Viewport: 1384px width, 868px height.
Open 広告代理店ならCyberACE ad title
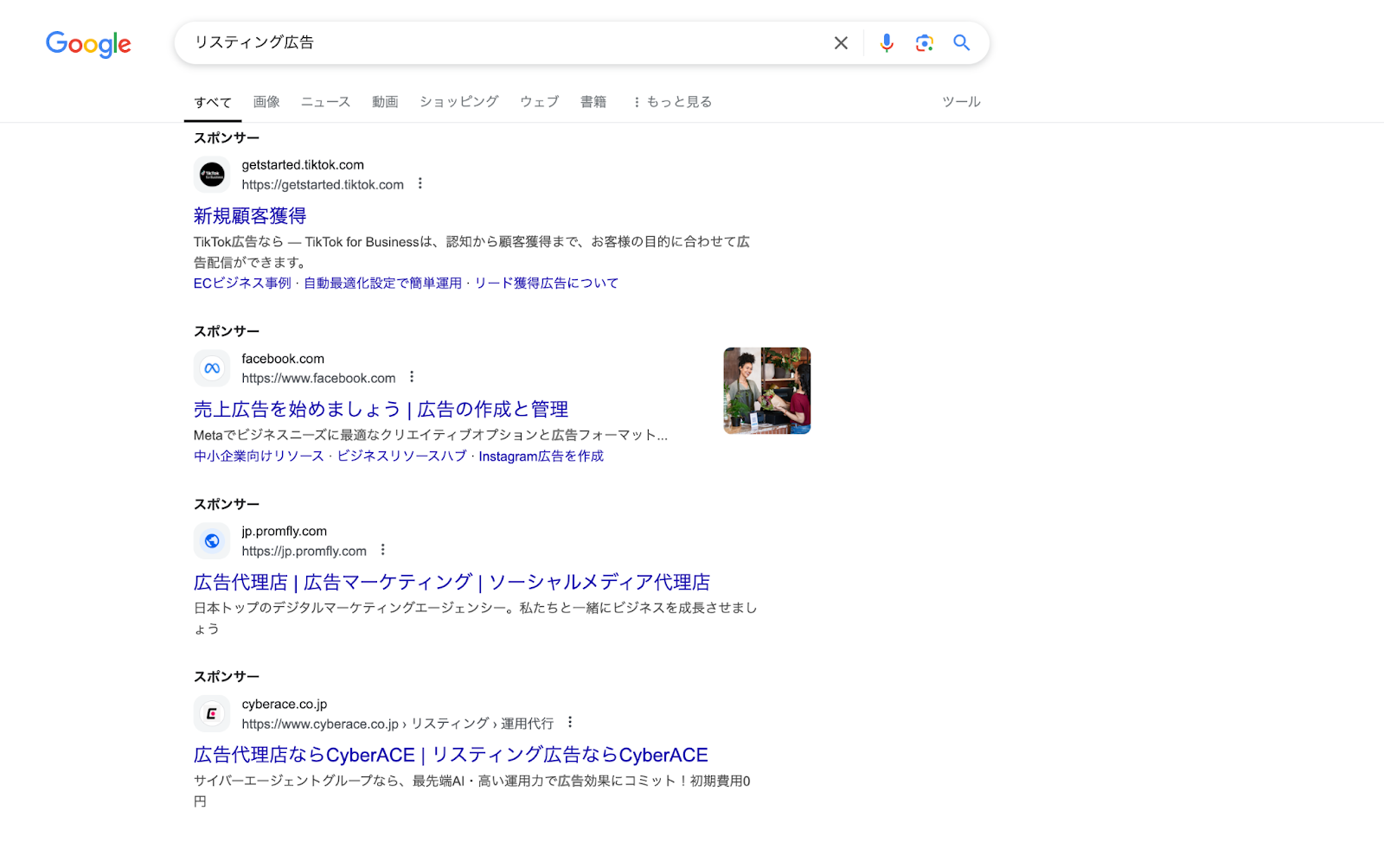point(451,756)
